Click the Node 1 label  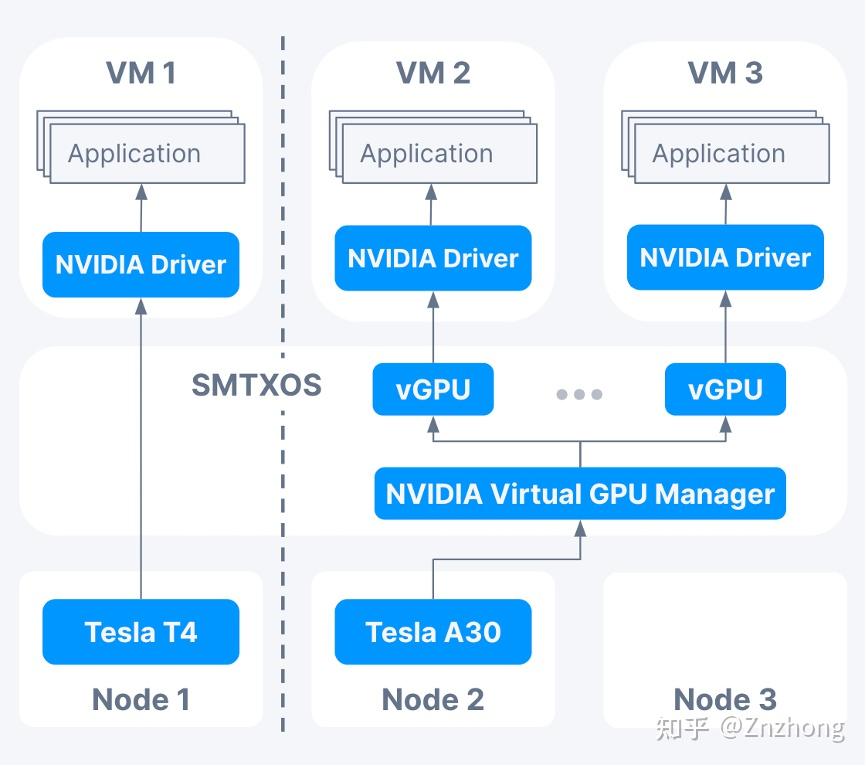pyautogui.click(x=140, y=699)
